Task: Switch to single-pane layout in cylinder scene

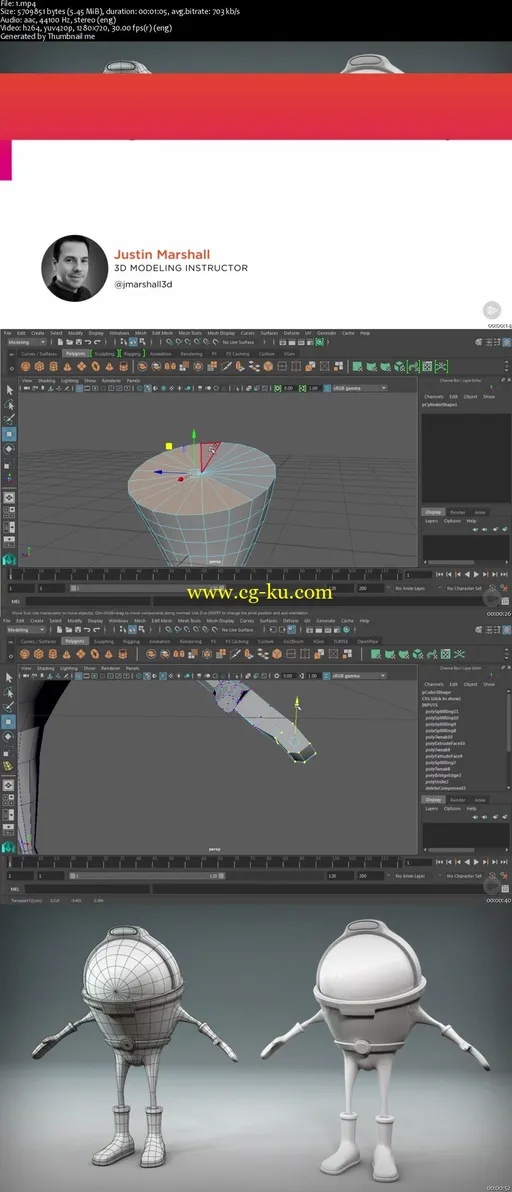Action: (x=9, y=498)
